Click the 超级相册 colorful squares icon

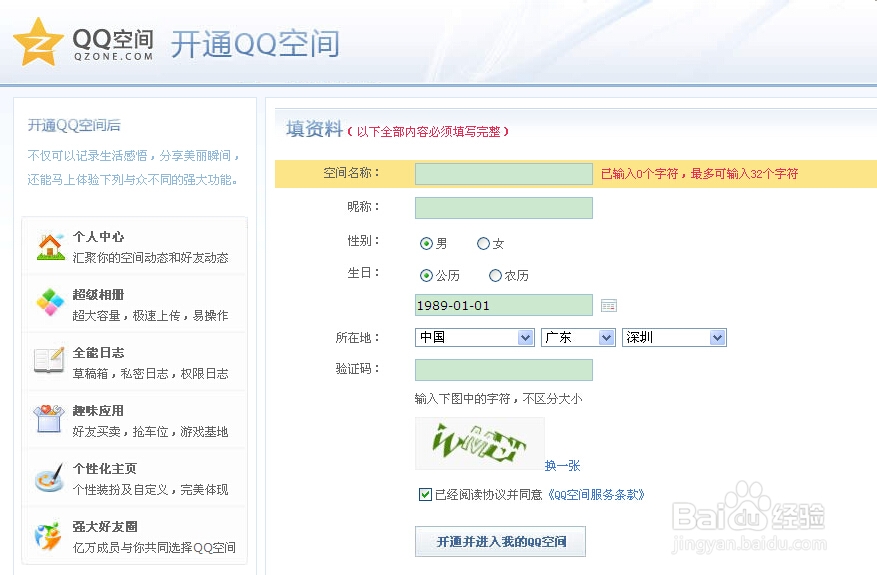50,303
